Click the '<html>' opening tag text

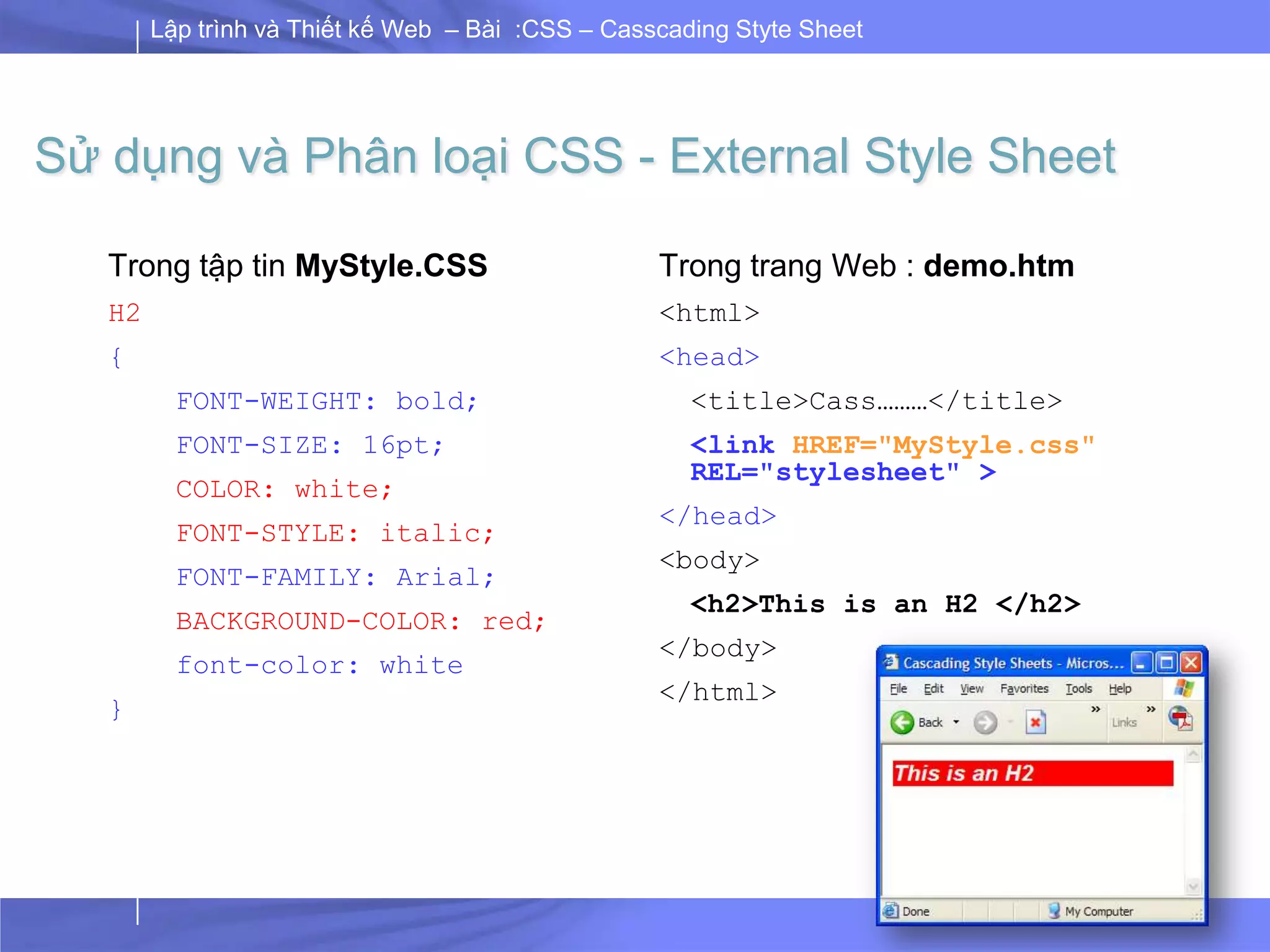[709, 313]
